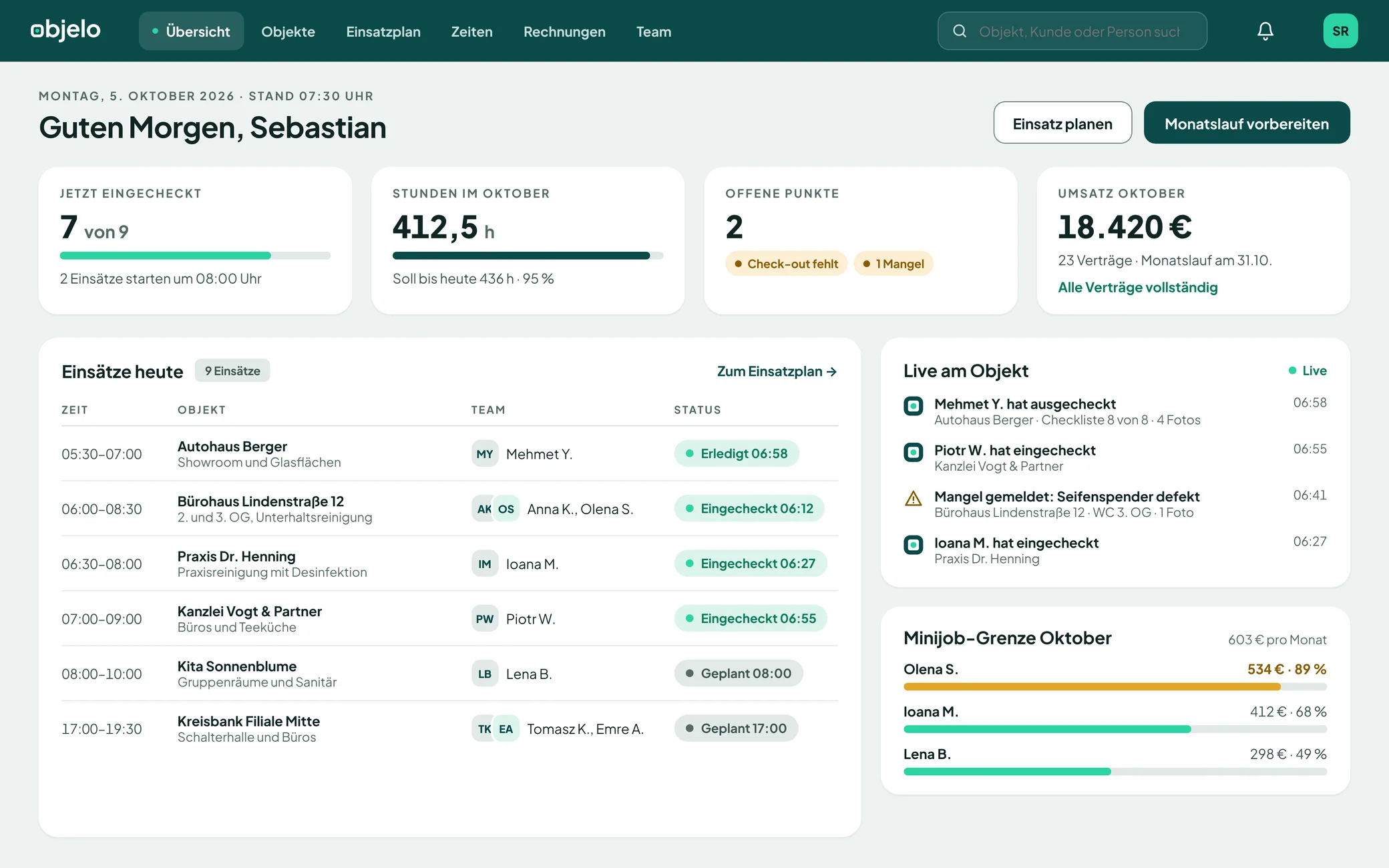Click the OS avatar for Olena S.
The image size is (1389, 868).
506,509
